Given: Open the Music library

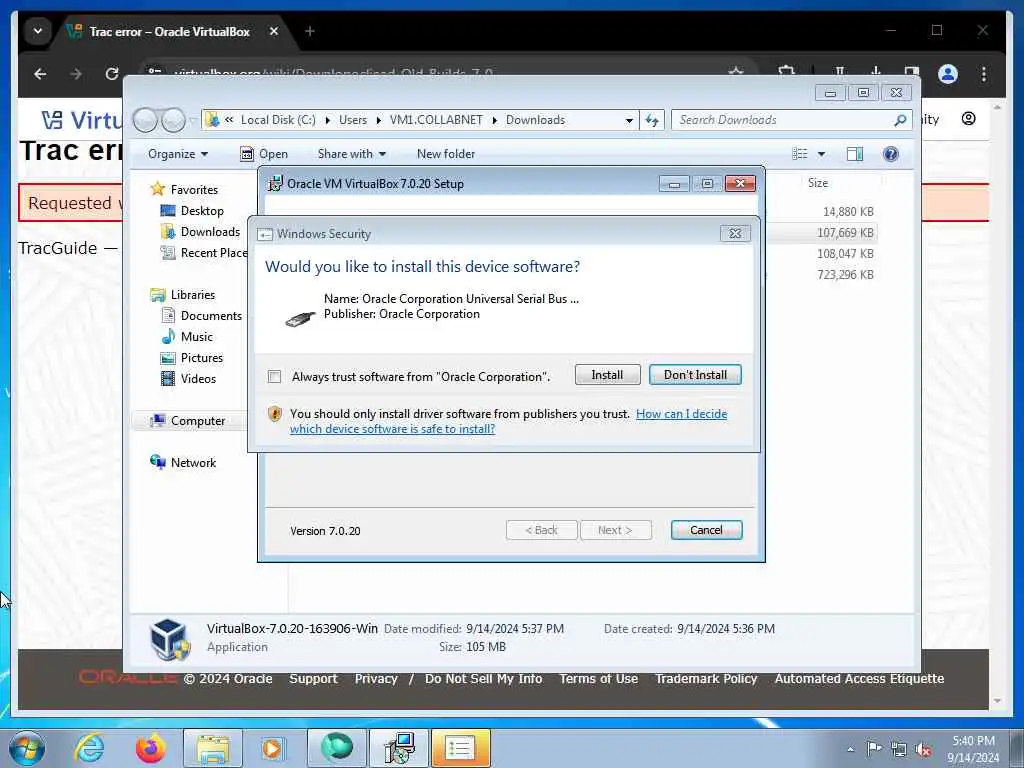Looking at the screenshot, I should [x=197, y=336].
